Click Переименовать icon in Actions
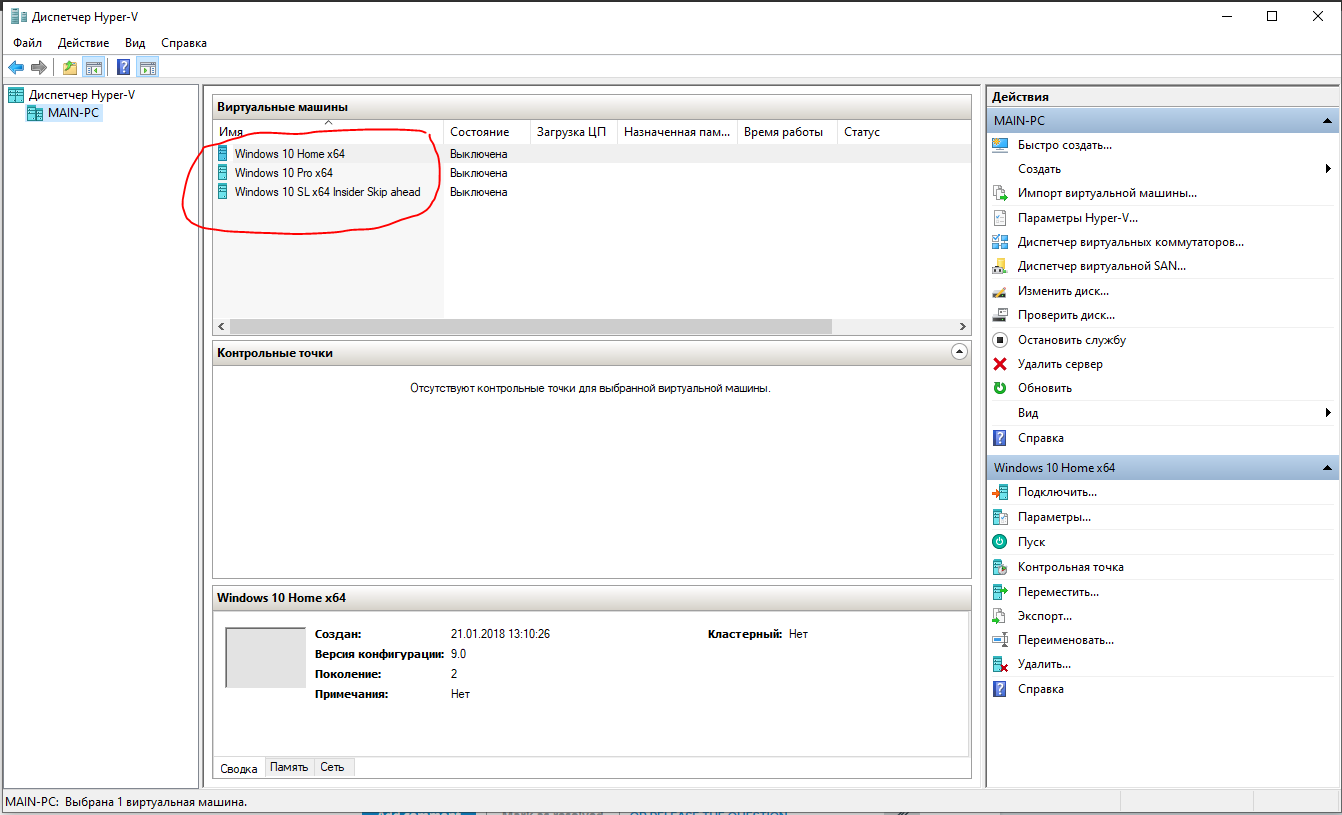Viewport: 1342px width, 815px height. tap(999, 640)
